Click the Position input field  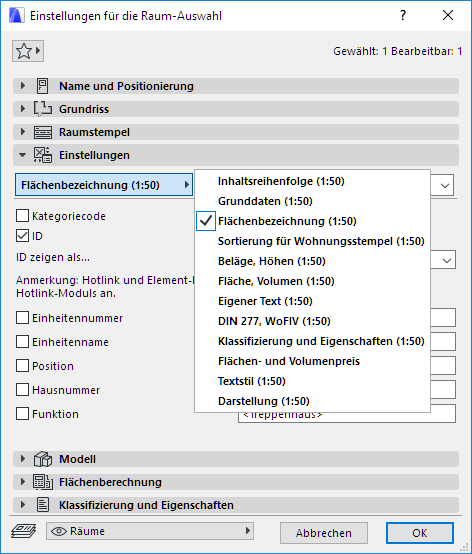443,365
